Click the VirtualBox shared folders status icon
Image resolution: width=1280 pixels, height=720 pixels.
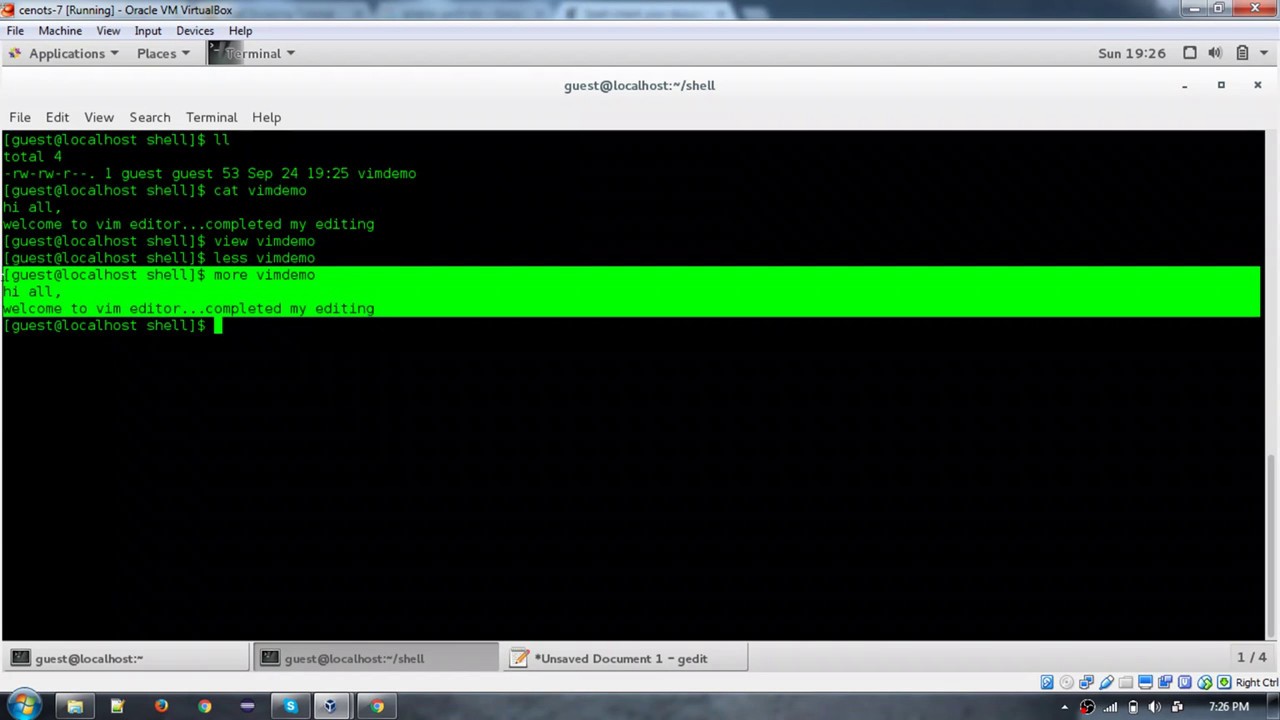pos(1125,682)
